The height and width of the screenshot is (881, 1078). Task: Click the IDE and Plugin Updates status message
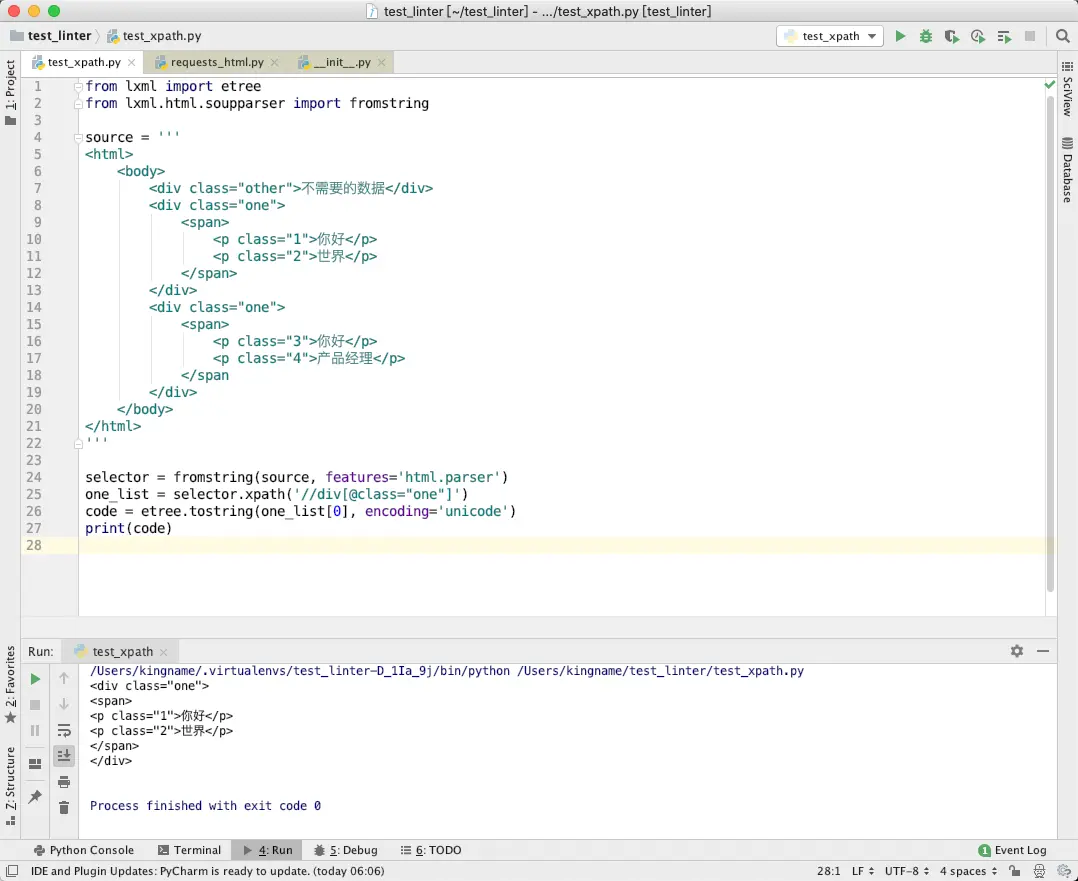coord(208,871)
